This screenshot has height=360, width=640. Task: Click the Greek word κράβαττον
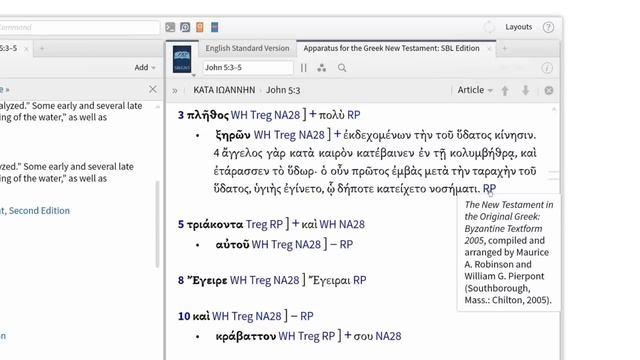click(246, 336)
